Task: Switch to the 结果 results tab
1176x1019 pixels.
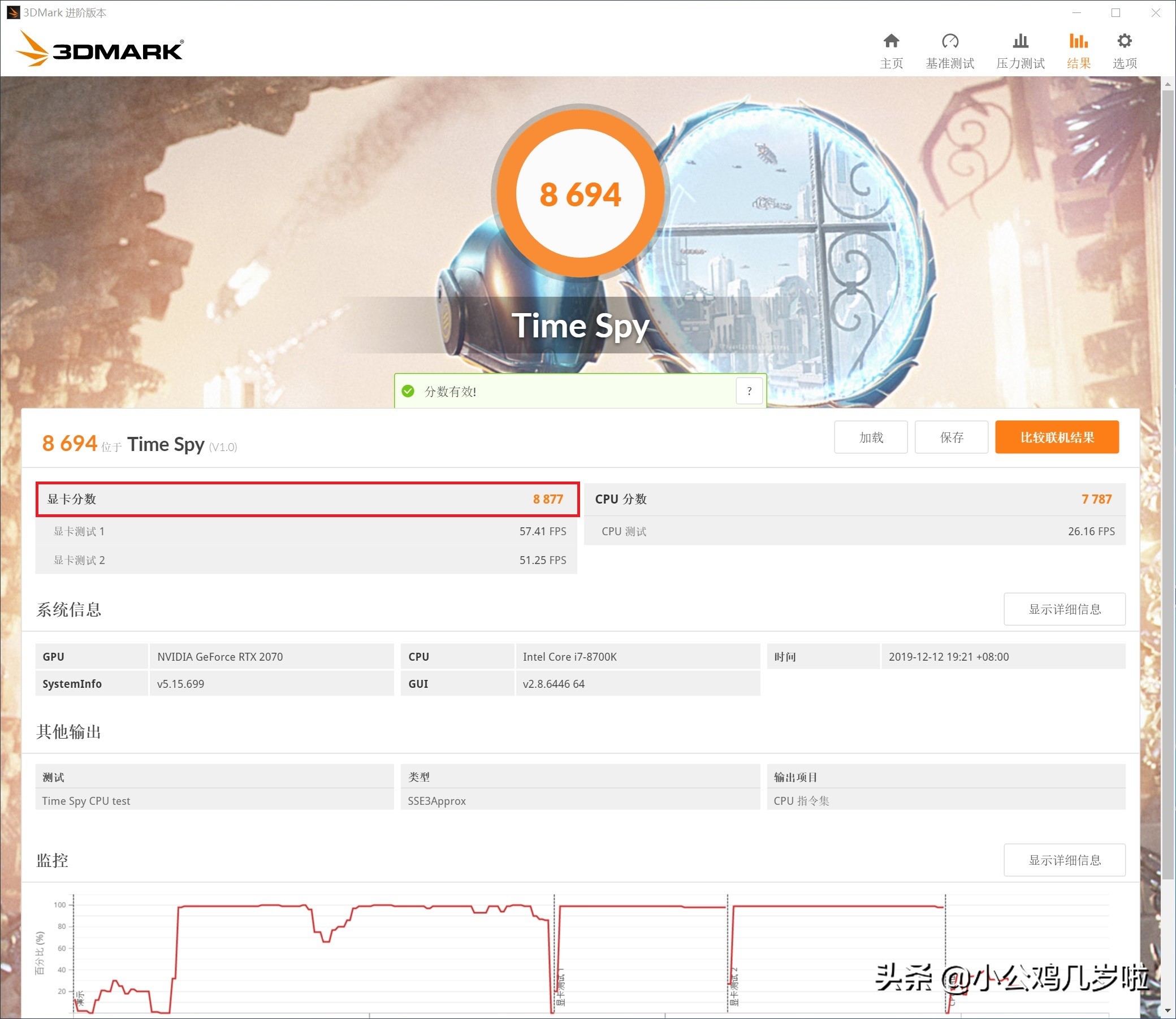Action: [x=1078, y=50]
